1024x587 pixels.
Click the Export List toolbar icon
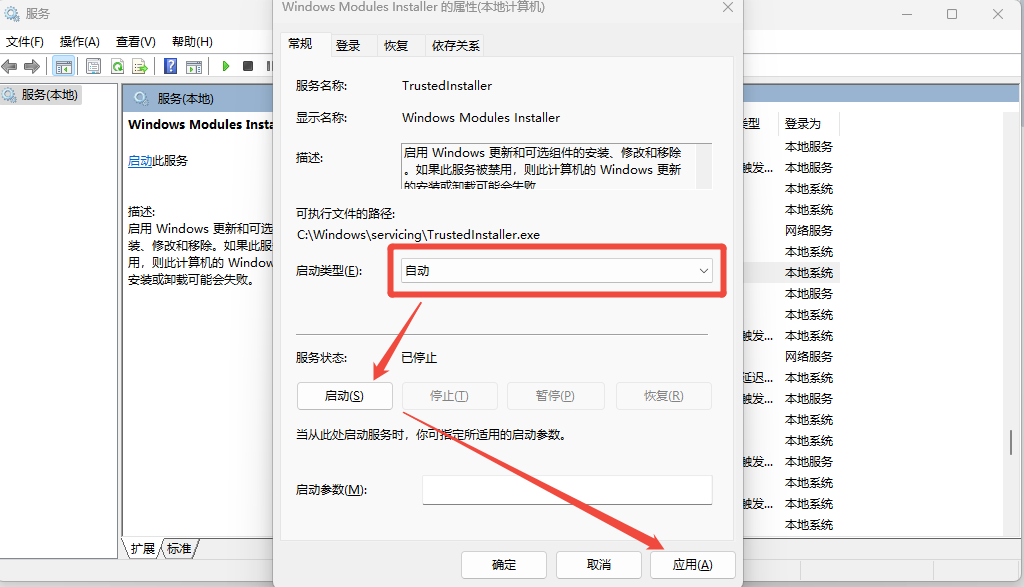pyautogui.click(x=140, y=66)
